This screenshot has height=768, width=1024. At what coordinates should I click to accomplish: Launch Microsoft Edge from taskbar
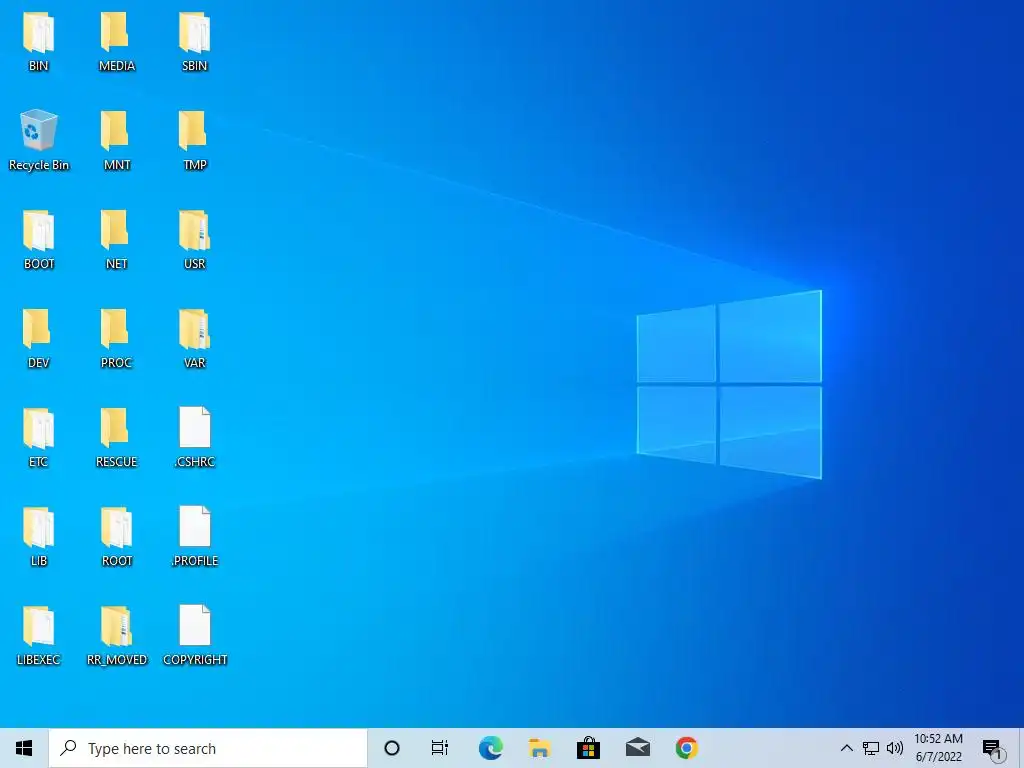click(x=490, y=748)
